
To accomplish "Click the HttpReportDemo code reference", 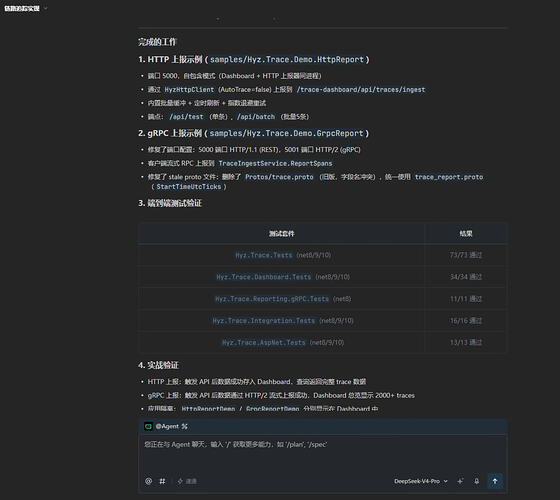I will click(x=208, y=409).
